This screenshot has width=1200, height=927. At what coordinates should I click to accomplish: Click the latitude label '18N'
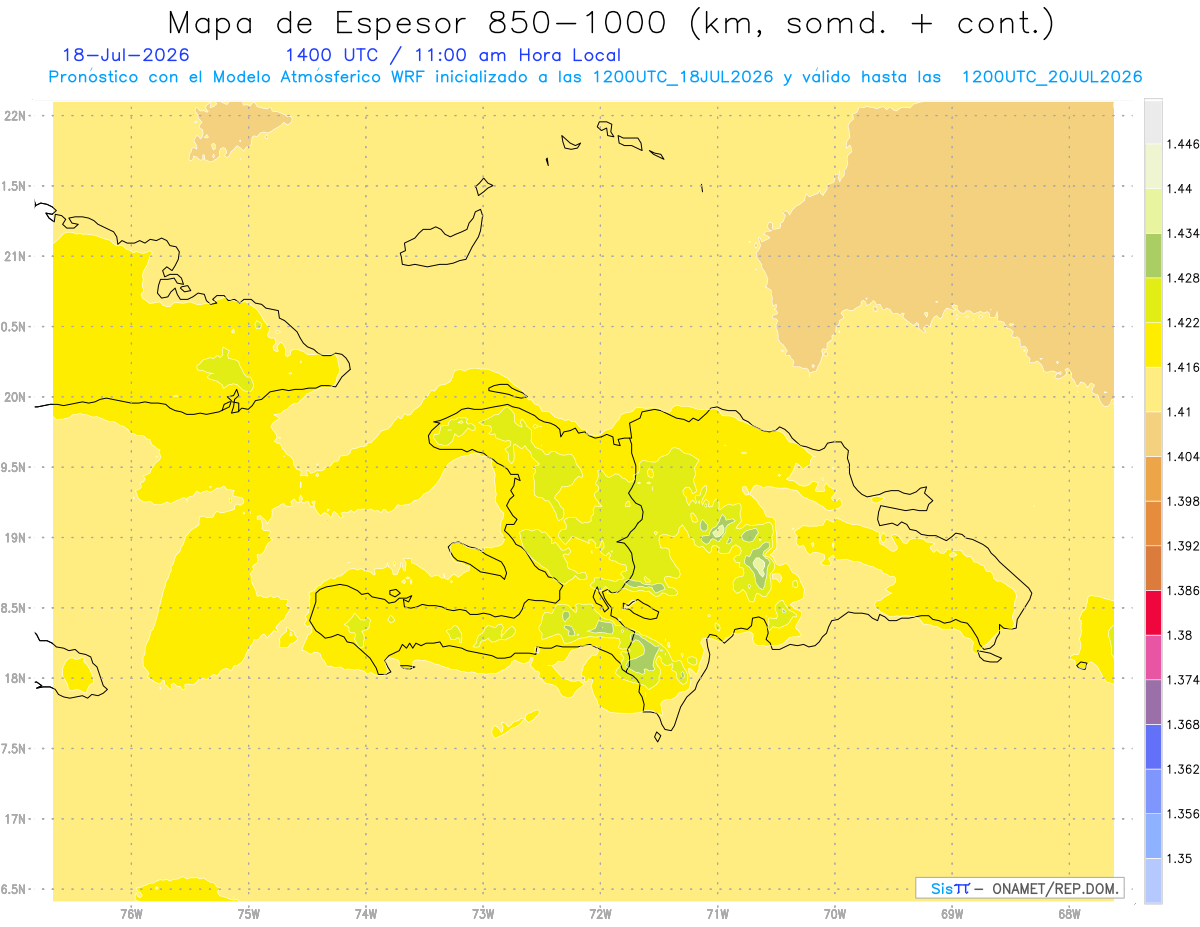click(x=15, y=679)
